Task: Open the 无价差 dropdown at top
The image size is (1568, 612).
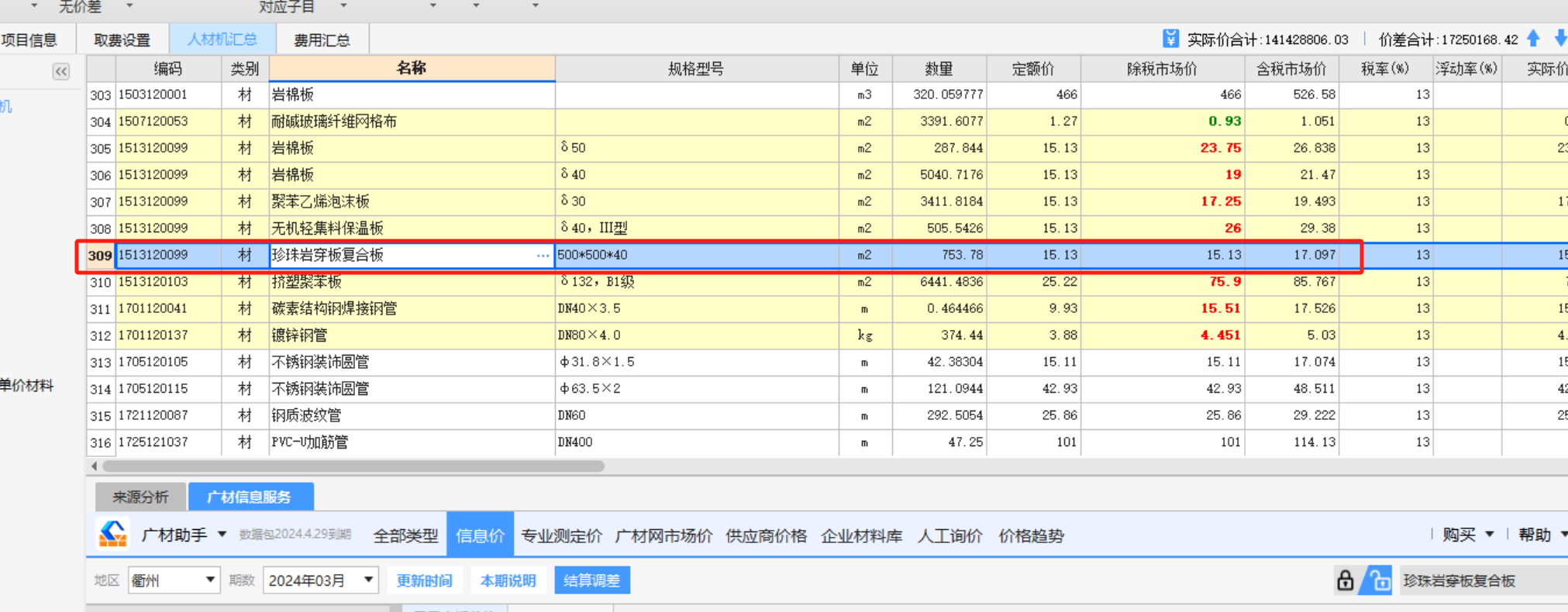Action: pyautogui.click(x=129, y=6)
